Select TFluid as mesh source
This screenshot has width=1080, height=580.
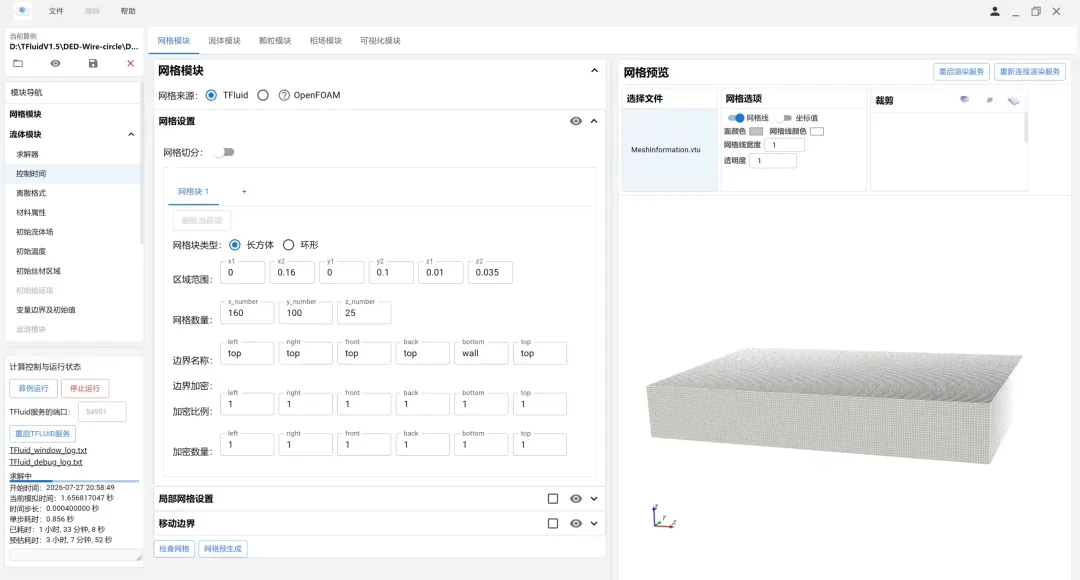(211, 95)
